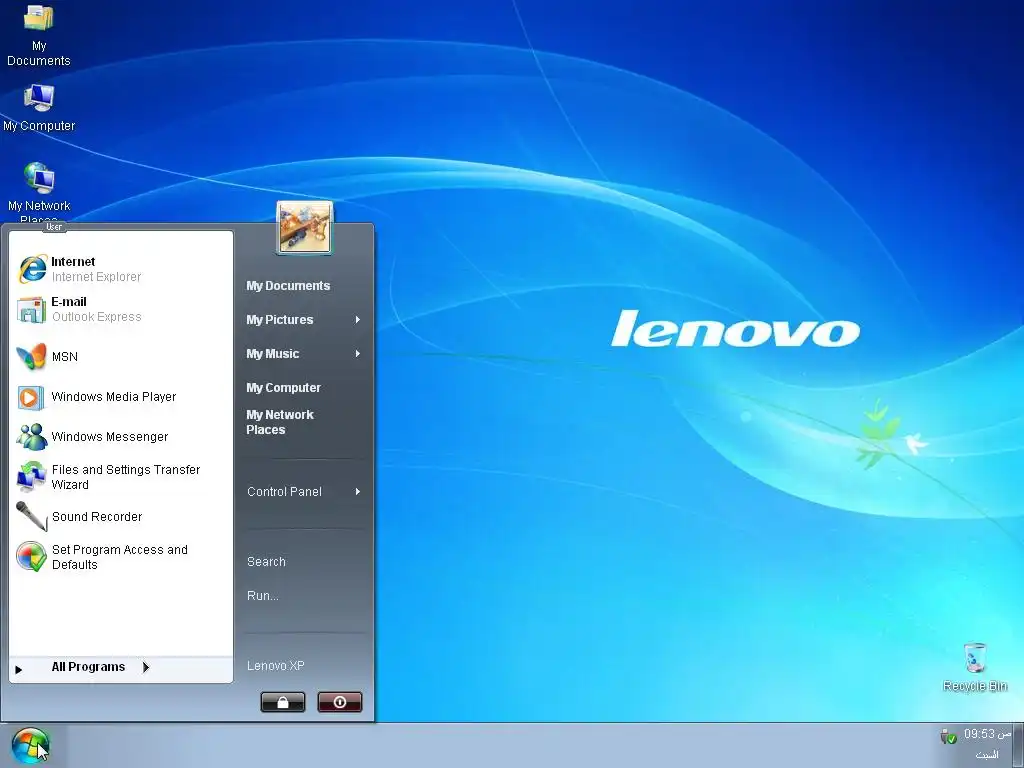Click the Arabic day text in the tray

[x=987, y=754]
